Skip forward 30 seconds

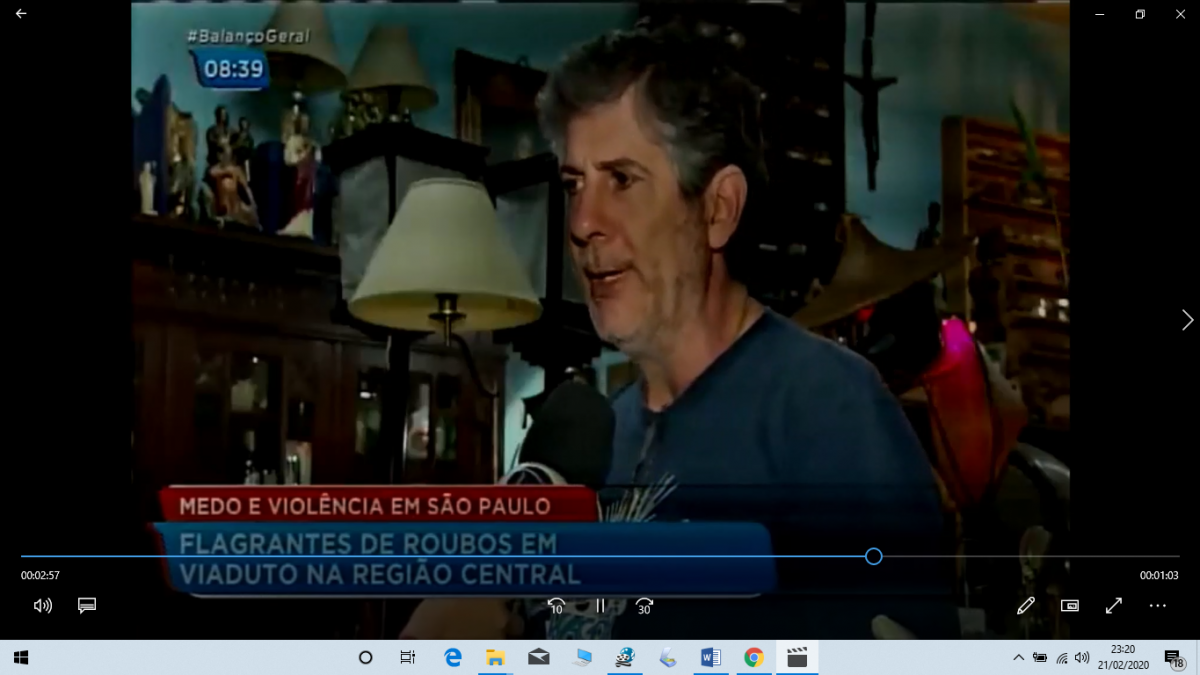[644, 605]
